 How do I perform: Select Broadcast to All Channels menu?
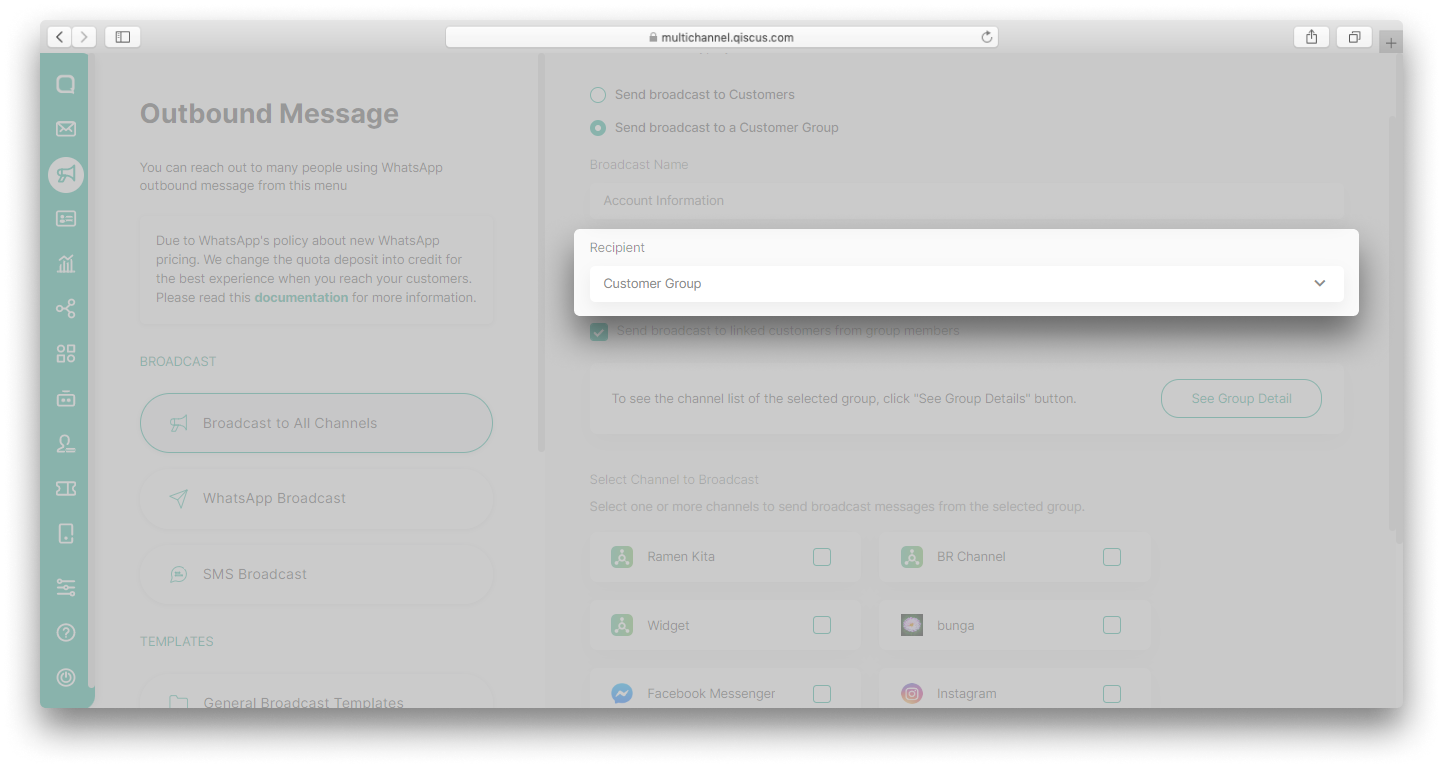(316, 423)
